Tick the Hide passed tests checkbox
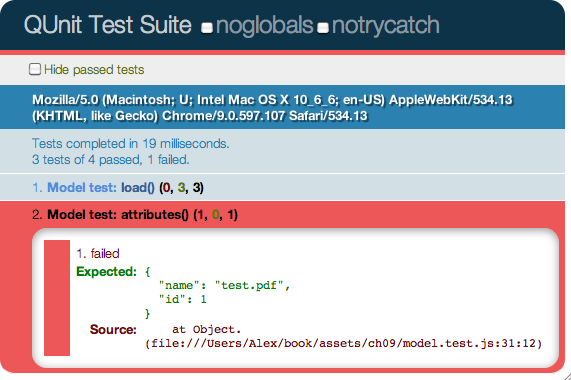This screenshot has width=571, height=380. tap(35, 69)
